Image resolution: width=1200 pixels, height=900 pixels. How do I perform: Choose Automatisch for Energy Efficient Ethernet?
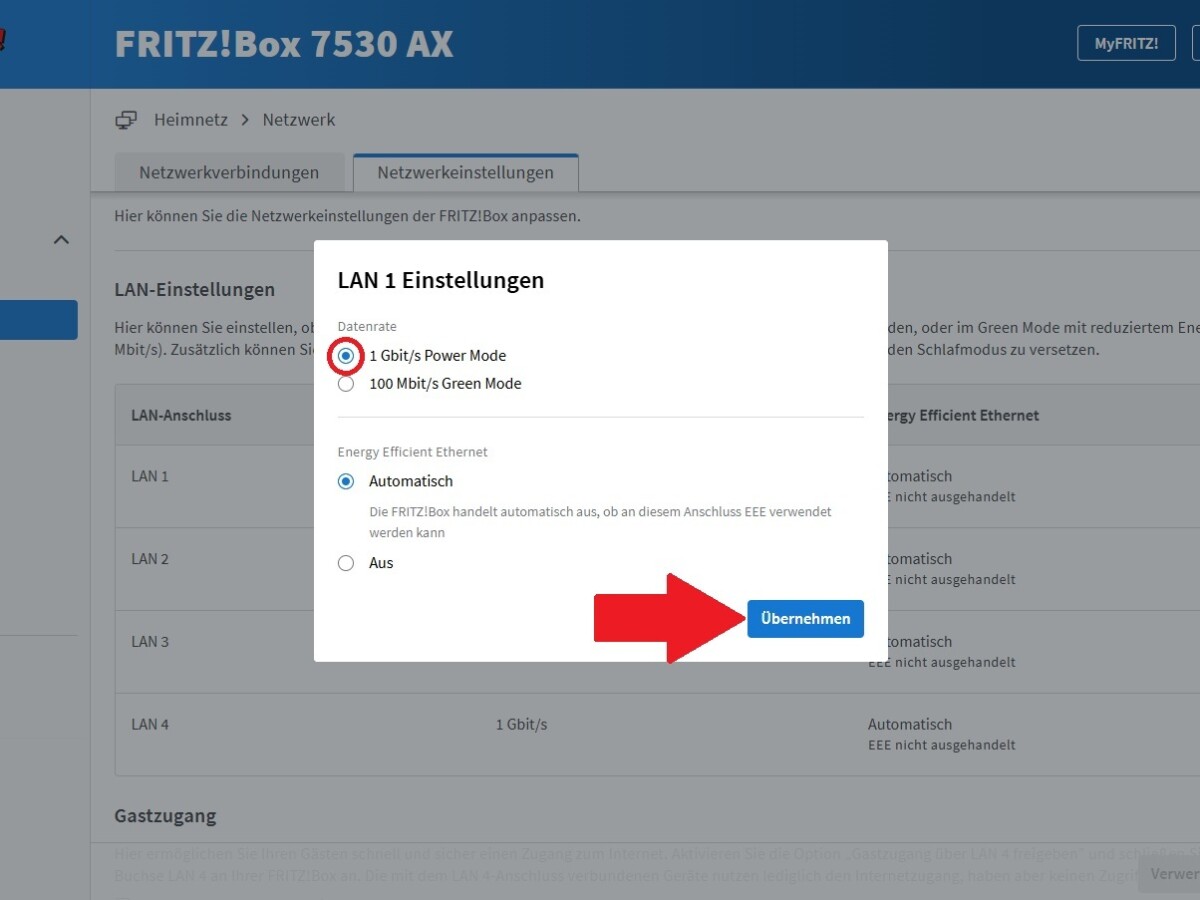tap(346, 481)
